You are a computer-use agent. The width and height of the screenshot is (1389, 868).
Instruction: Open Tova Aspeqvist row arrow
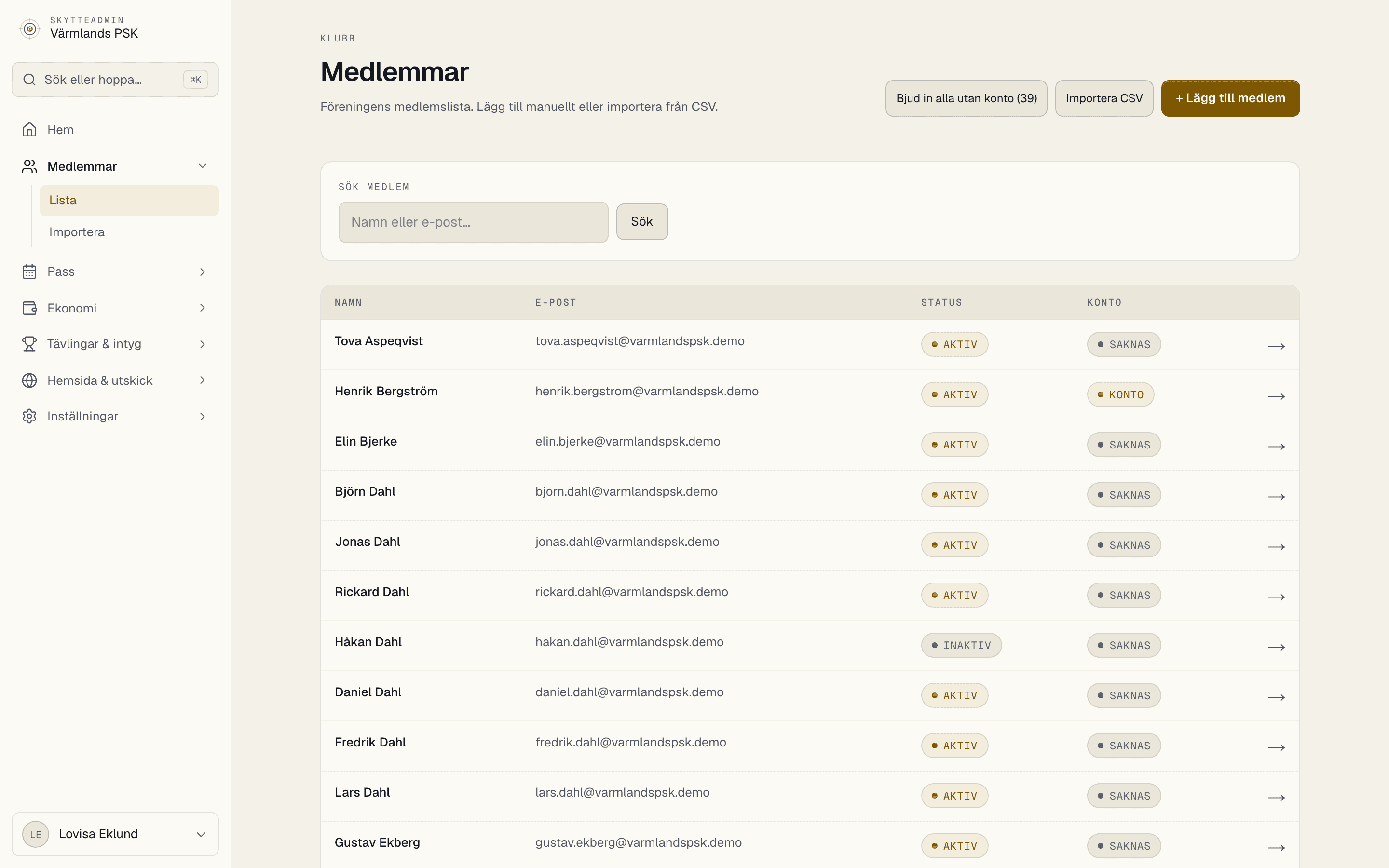(1276, 346)
